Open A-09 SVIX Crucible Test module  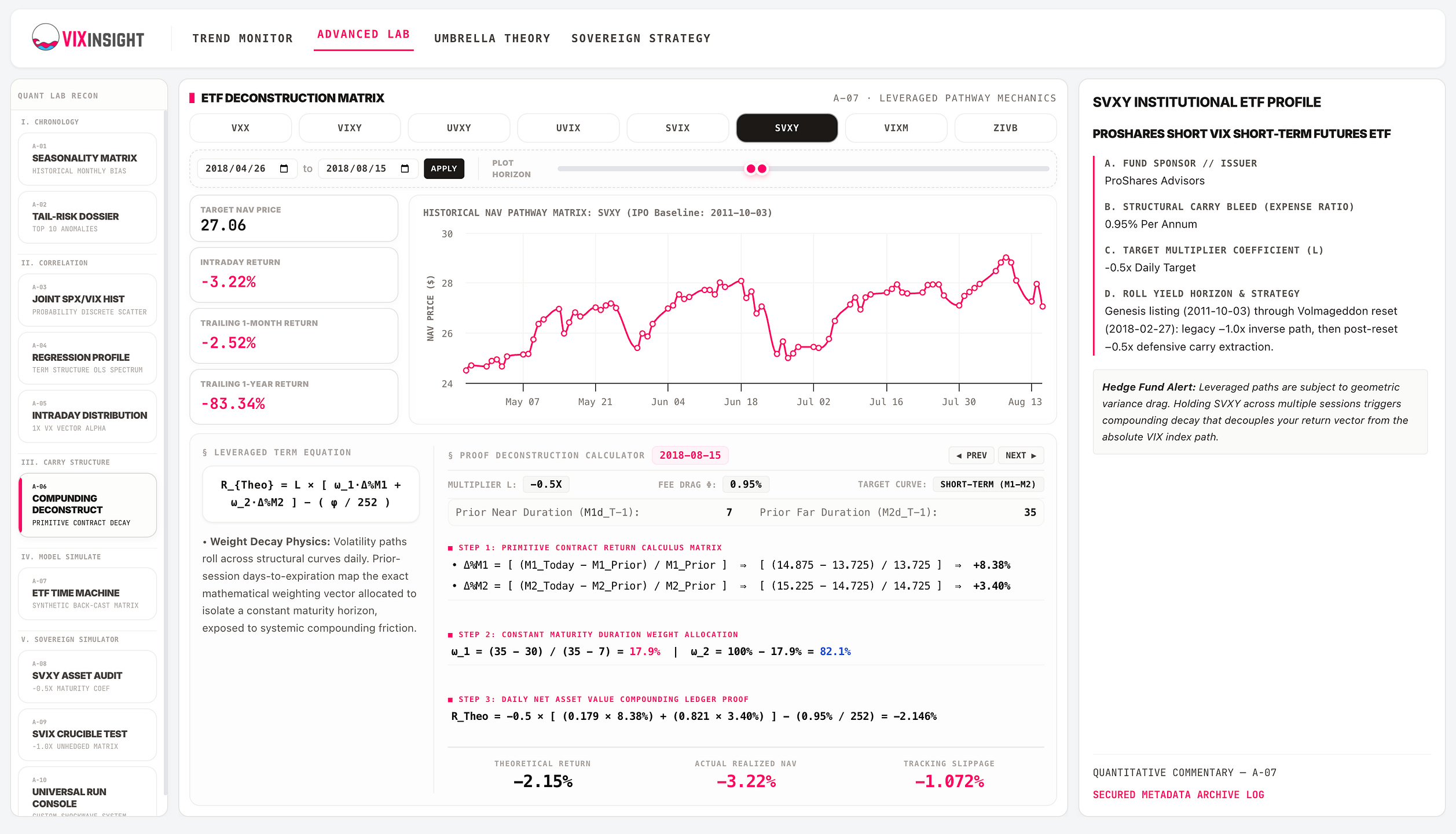[x=87, y=734]
